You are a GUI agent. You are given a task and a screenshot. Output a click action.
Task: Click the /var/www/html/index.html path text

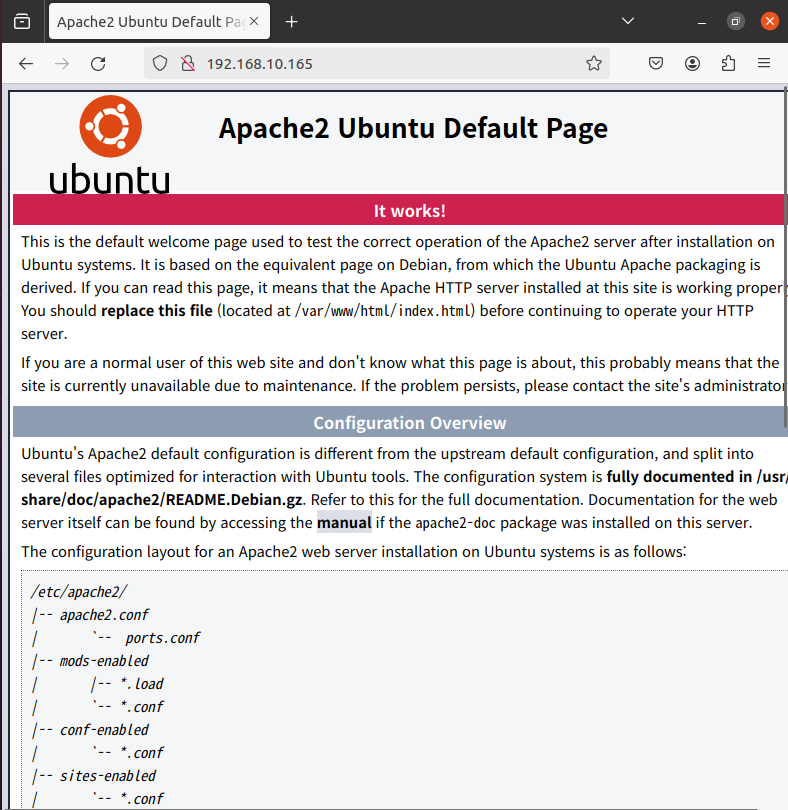(382, 311)
